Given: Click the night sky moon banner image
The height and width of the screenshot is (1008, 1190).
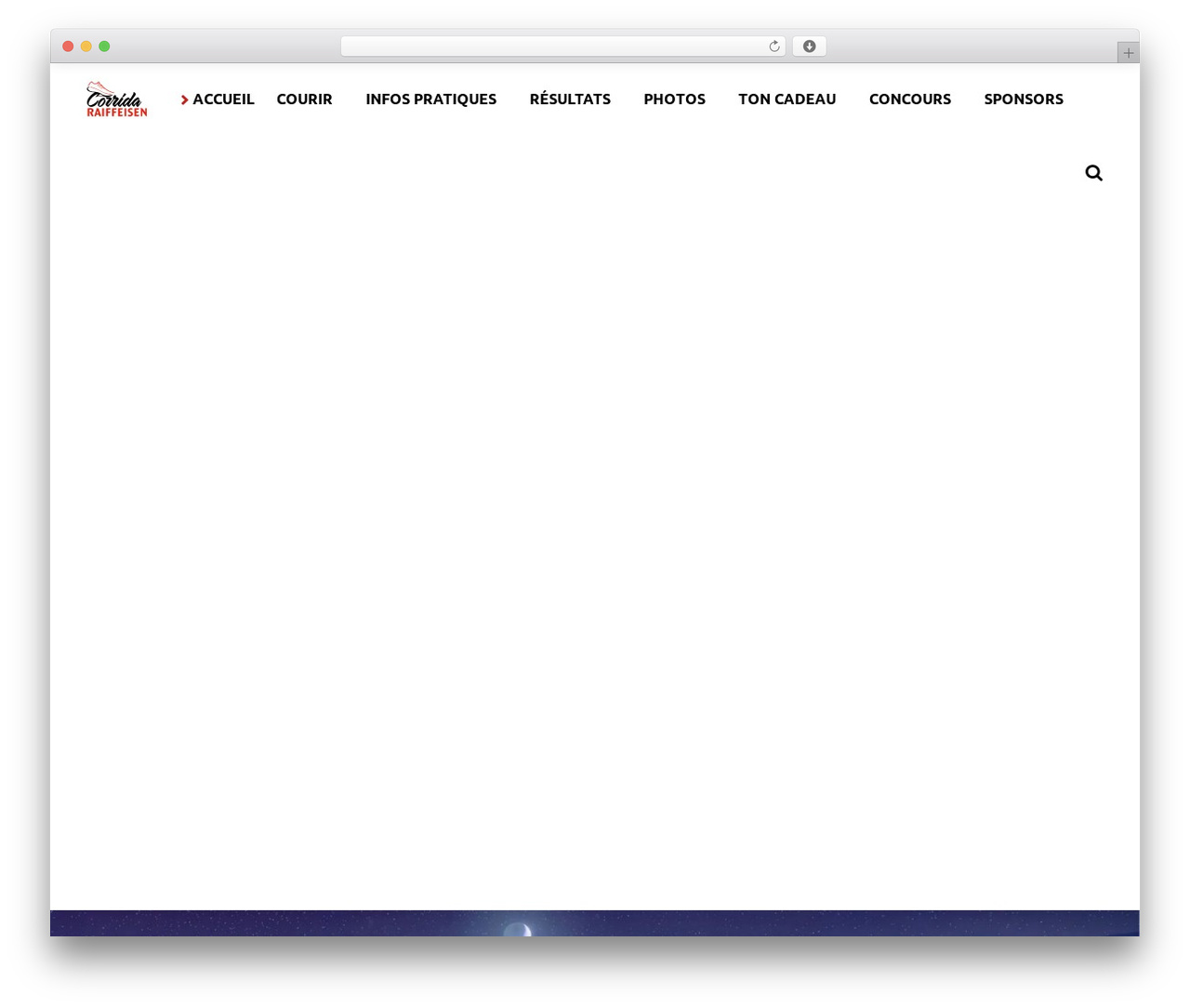Looking at the screenshot, I should pos(595,923).
